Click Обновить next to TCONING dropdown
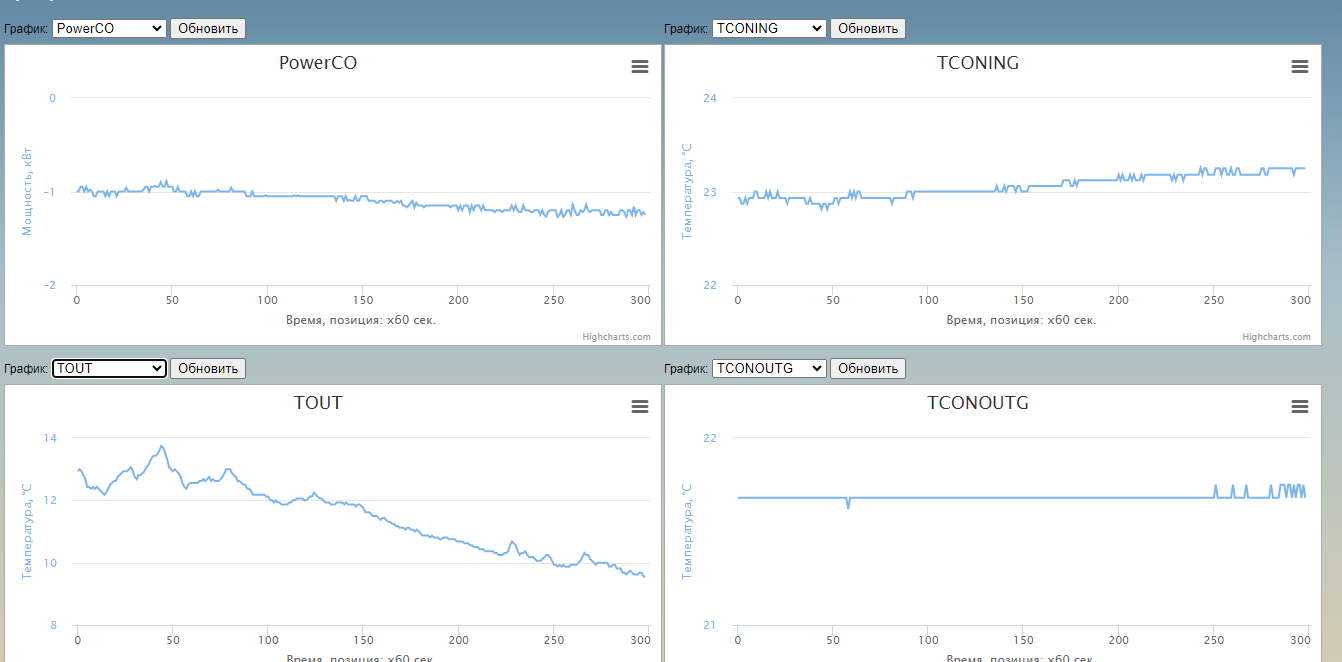The width and height of the screenshot is (1342, 662). 868,28
